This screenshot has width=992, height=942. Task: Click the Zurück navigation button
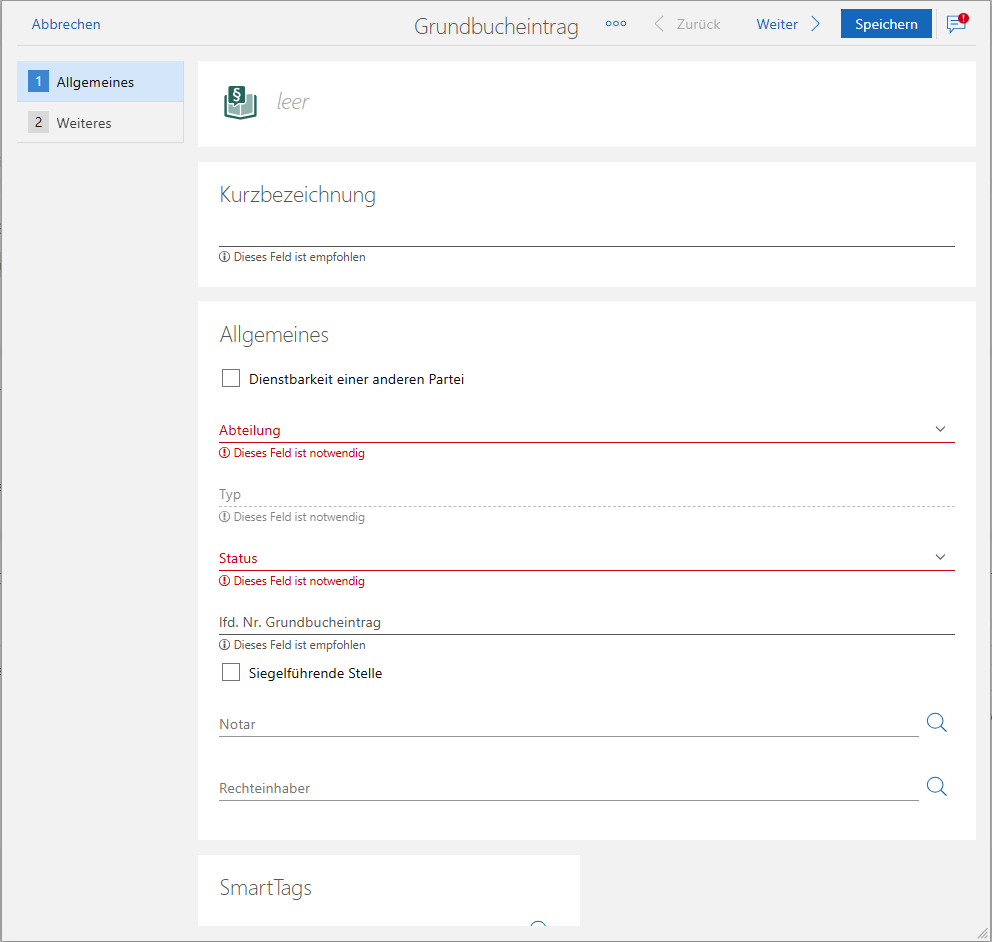click(687, 24)
